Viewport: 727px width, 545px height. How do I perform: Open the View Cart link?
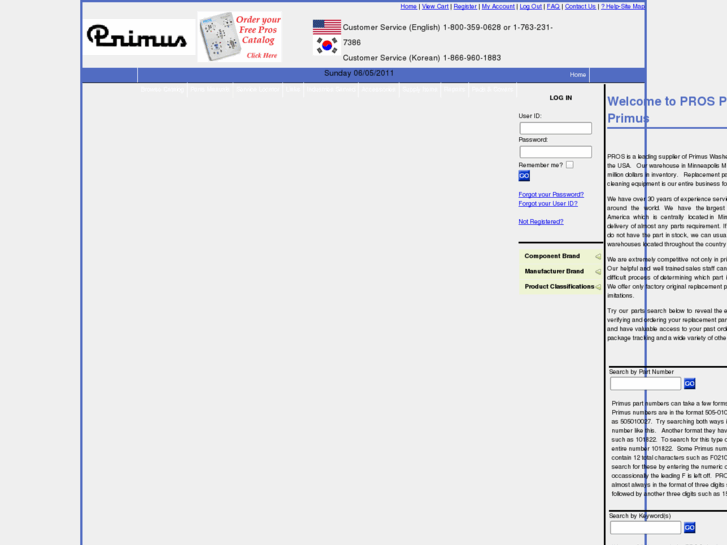[x=435, y=6]
